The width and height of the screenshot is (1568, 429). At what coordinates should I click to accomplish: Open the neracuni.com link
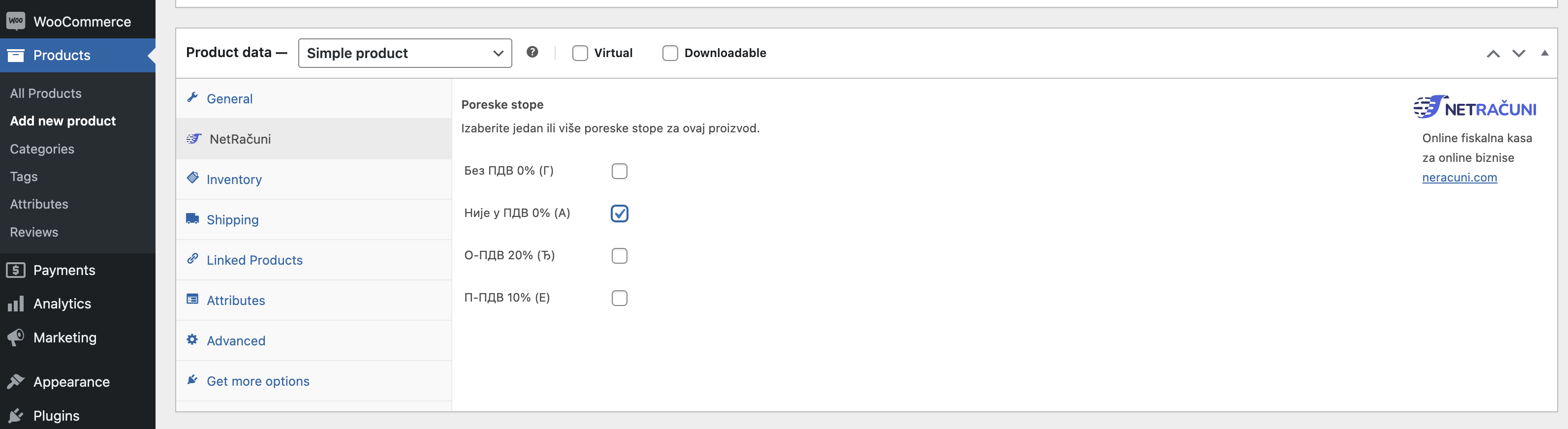1459,177
